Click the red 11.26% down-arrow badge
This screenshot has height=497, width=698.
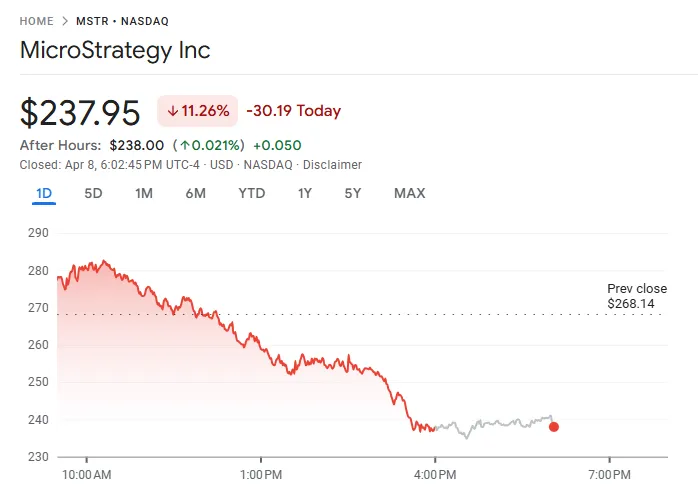(x=197, y=111)
